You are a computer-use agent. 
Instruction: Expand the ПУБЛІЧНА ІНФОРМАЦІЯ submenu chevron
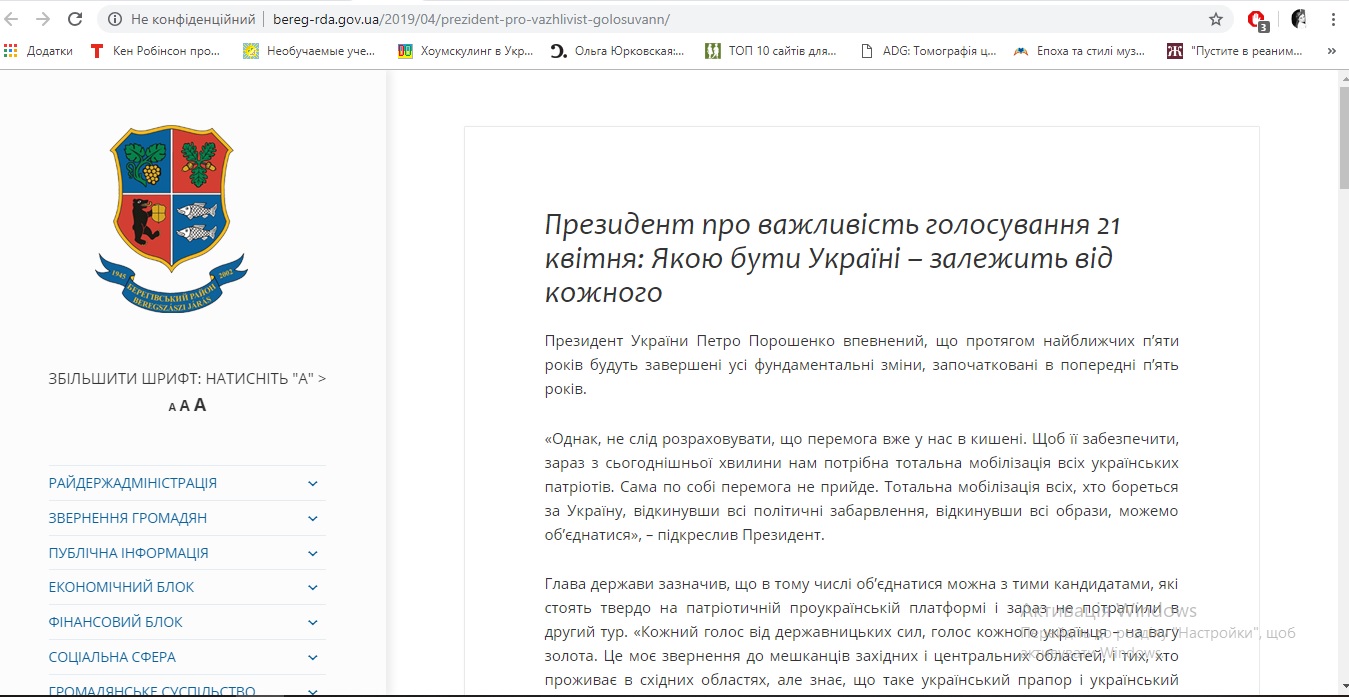point(313,553)
